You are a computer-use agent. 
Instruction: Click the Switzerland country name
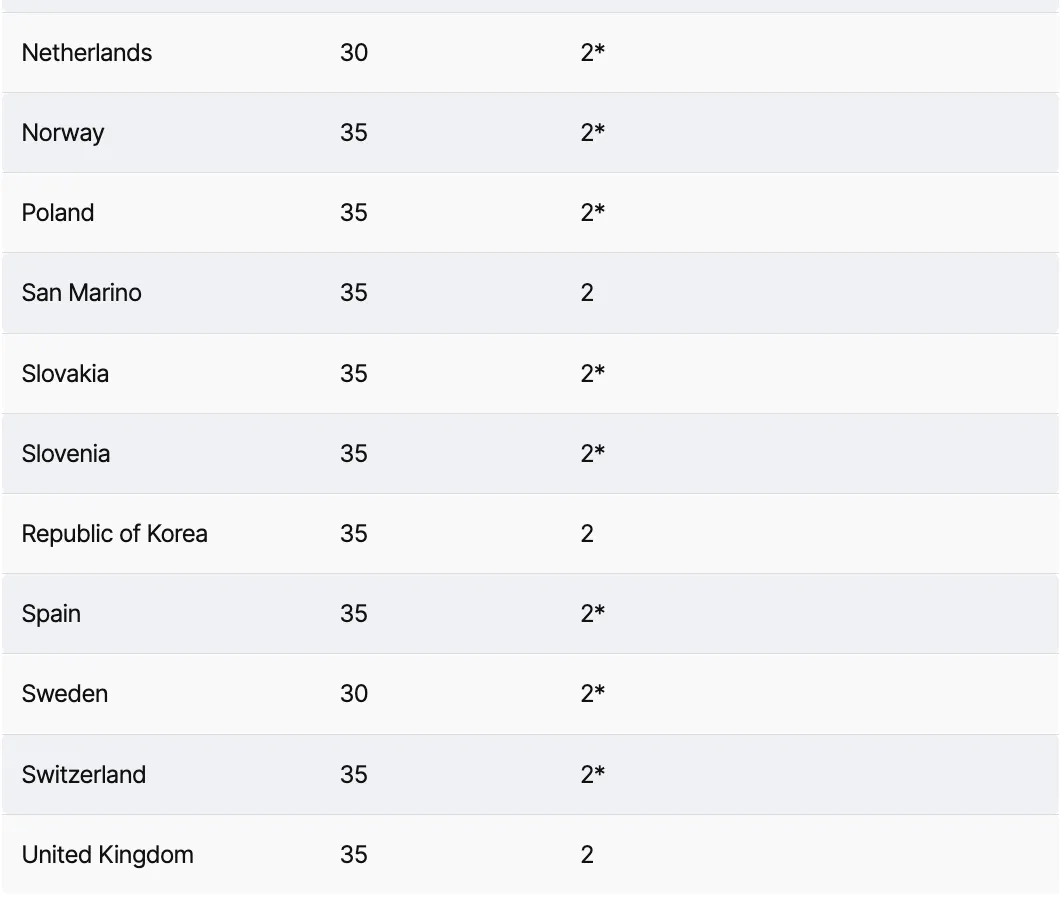(x=83, y=774)
